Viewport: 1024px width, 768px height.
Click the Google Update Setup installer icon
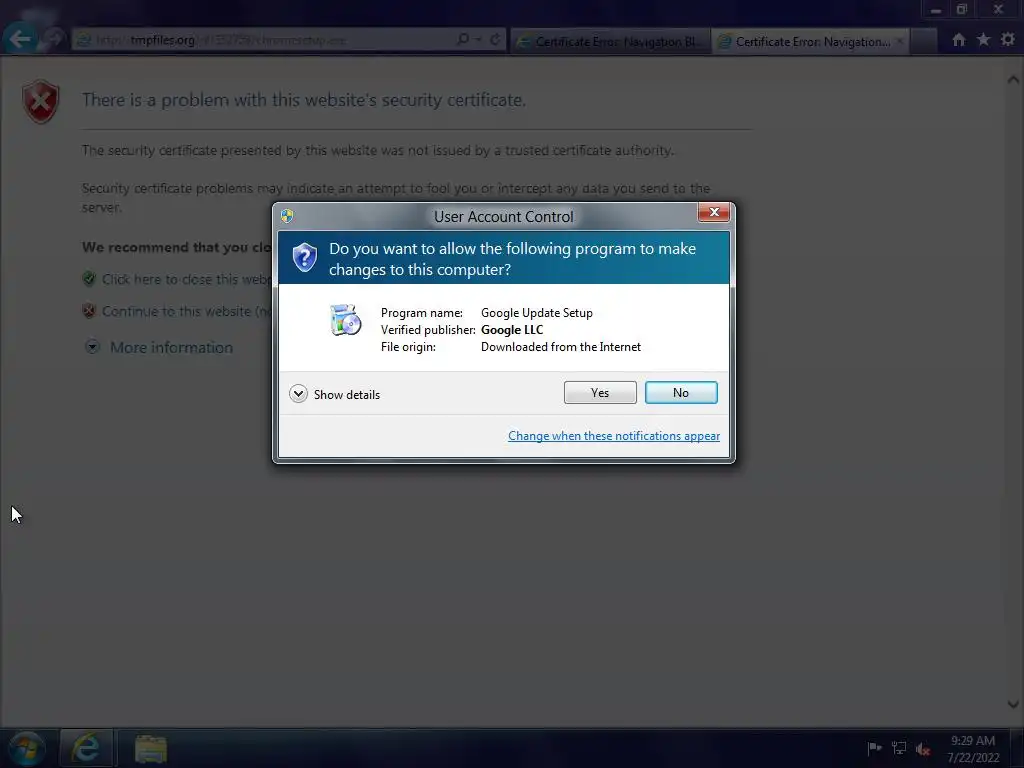click(x=345, y=320)
